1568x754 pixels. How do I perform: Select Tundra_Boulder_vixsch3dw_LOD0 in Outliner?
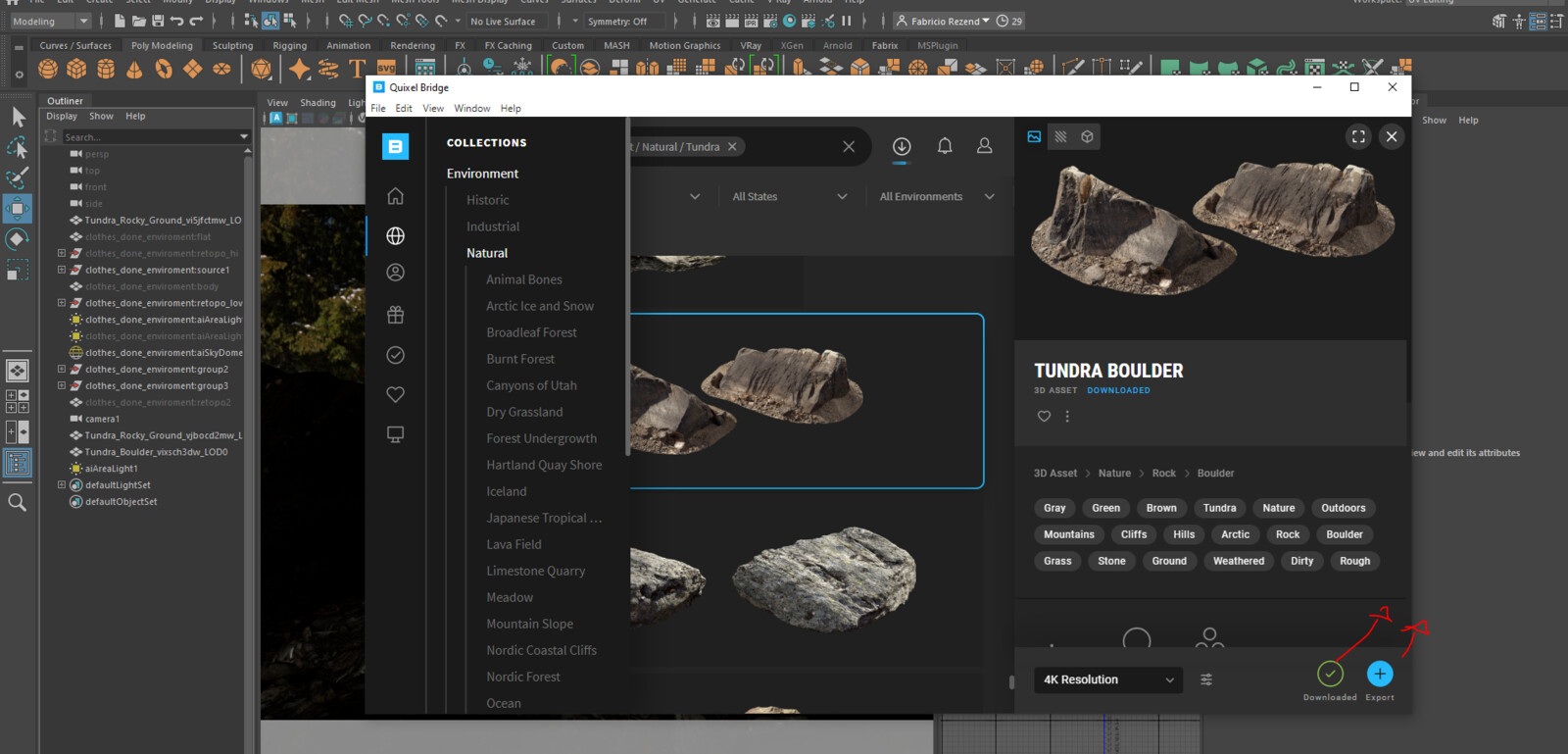tap(156, 452)
